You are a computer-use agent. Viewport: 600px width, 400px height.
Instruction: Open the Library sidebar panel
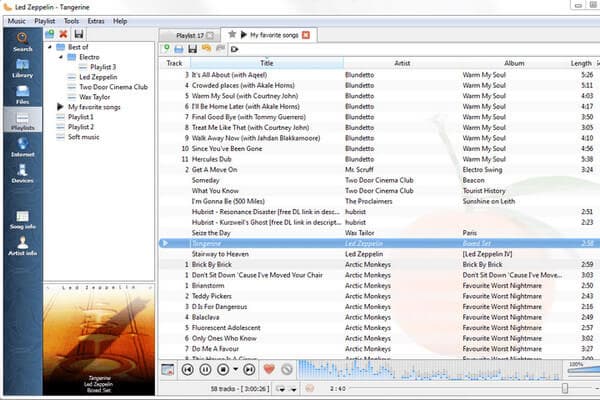click(23, 69)
